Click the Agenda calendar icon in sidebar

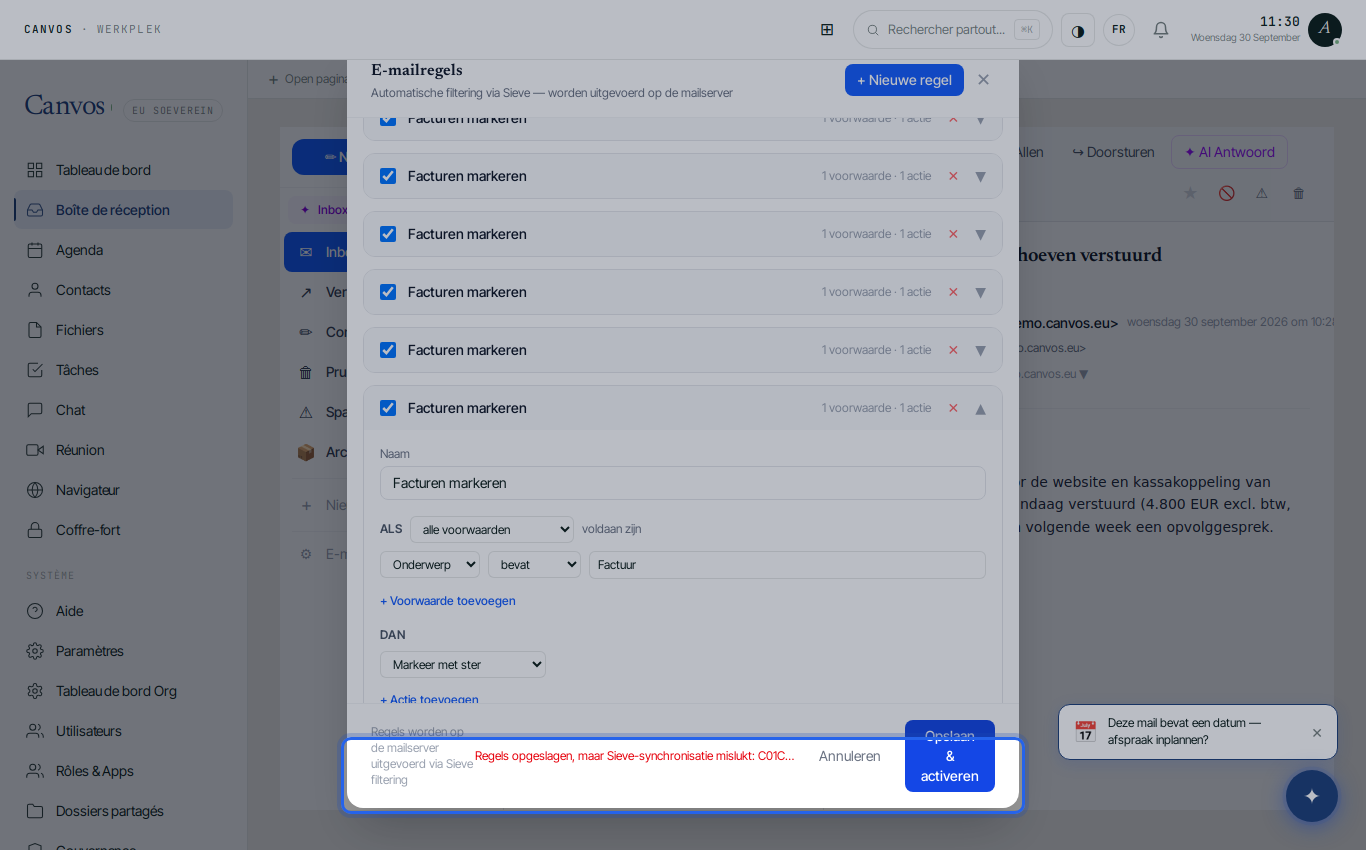[x=35, y=250]
